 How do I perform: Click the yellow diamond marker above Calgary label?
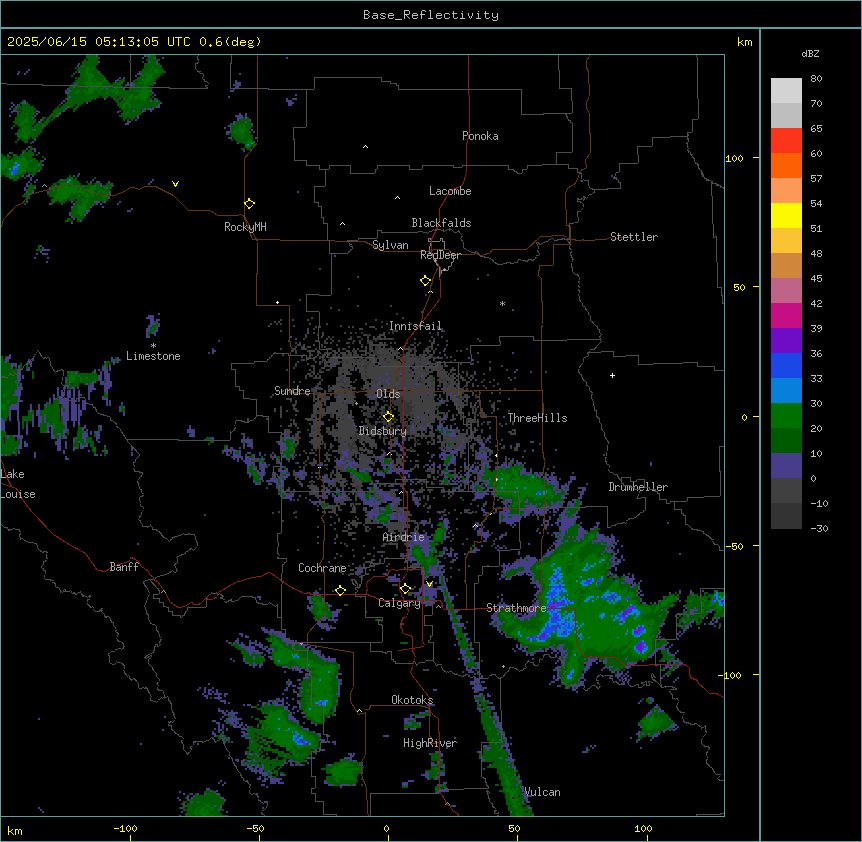[x=406, y=589]
